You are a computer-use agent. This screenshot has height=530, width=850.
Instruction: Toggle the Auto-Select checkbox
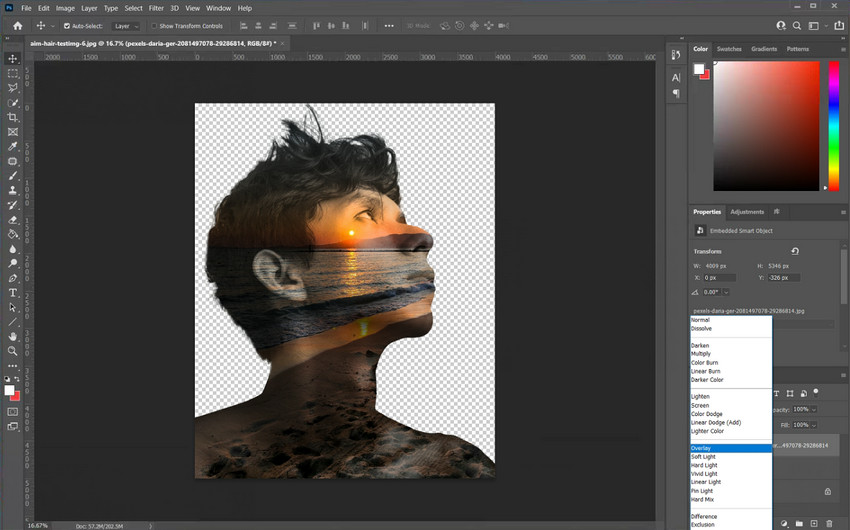click(x=67, y=26)
